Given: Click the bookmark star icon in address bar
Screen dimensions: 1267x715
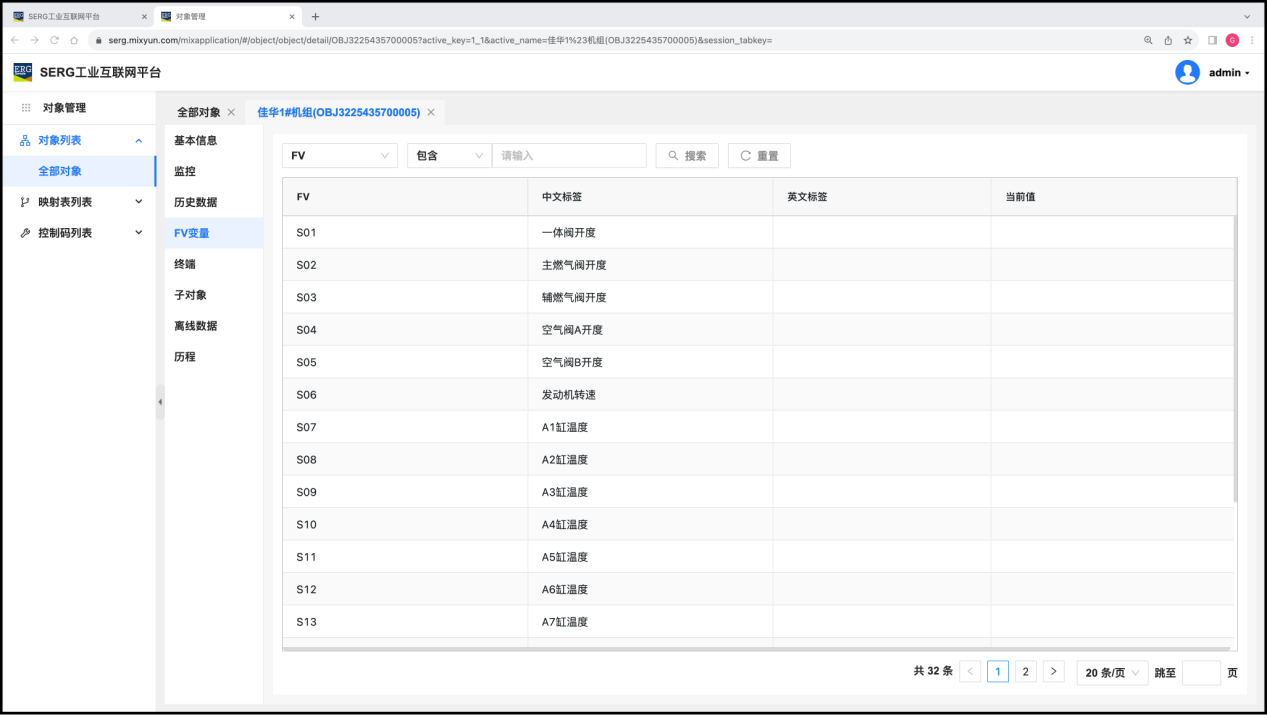Looking at the screenshot, I should [1188, 40].
